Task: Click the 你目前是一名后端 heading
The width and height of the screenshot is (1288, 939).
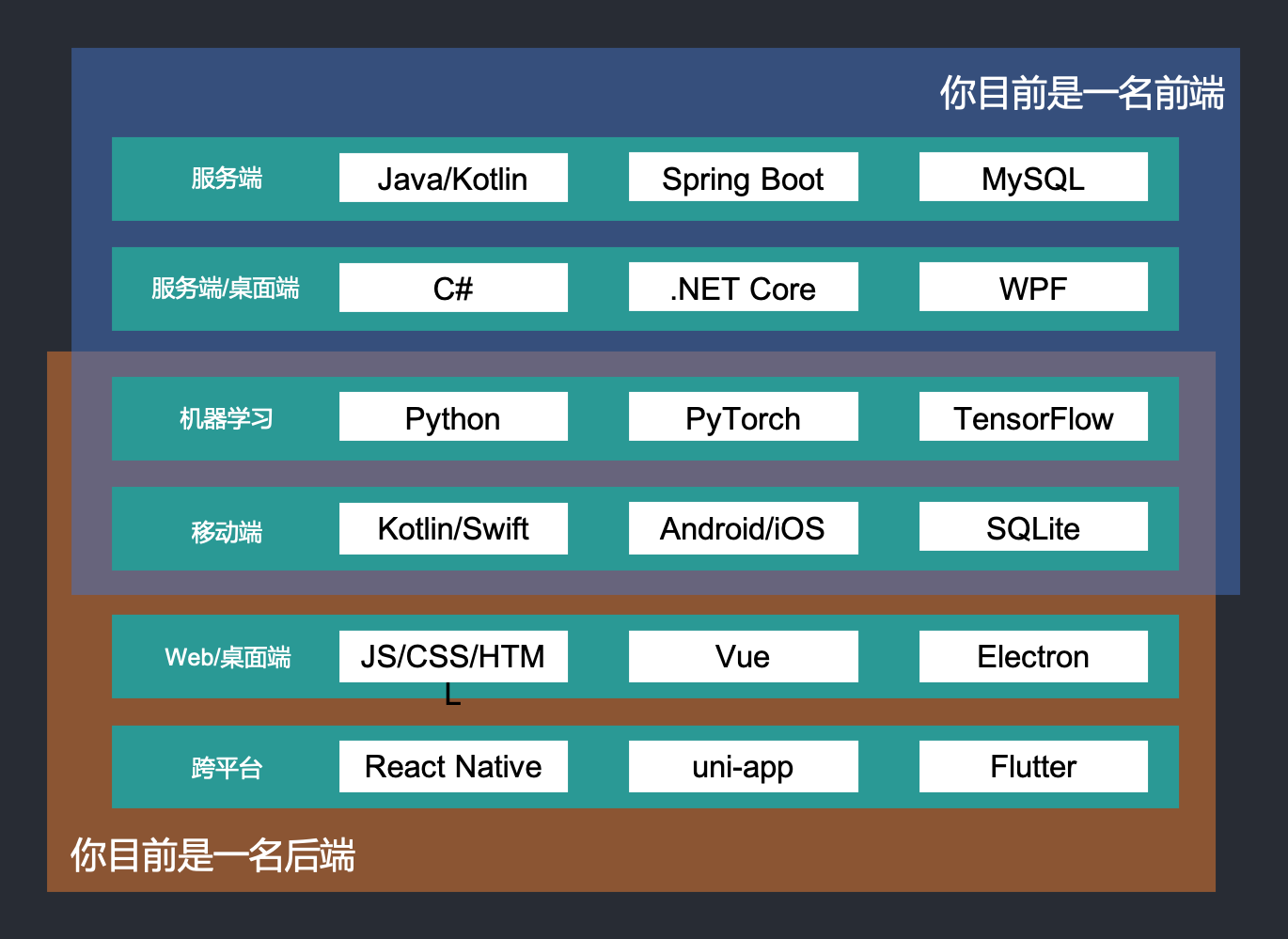Action: click(212, 855)
